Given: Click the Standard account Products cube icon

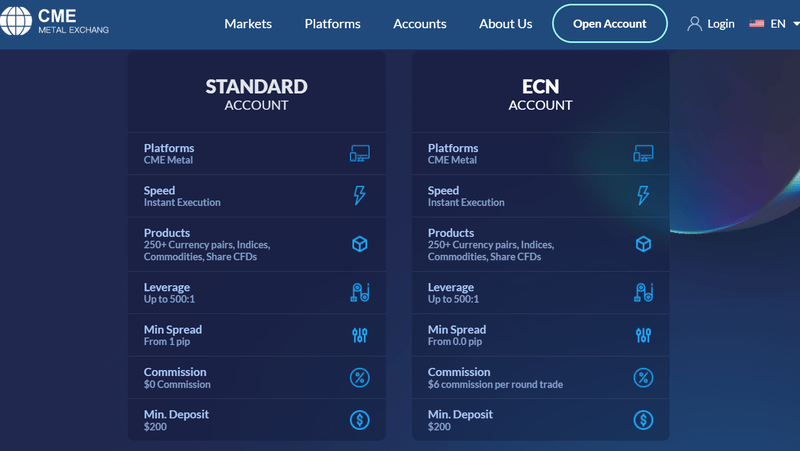Looking at the screenshot, I should tap(360, 244).
